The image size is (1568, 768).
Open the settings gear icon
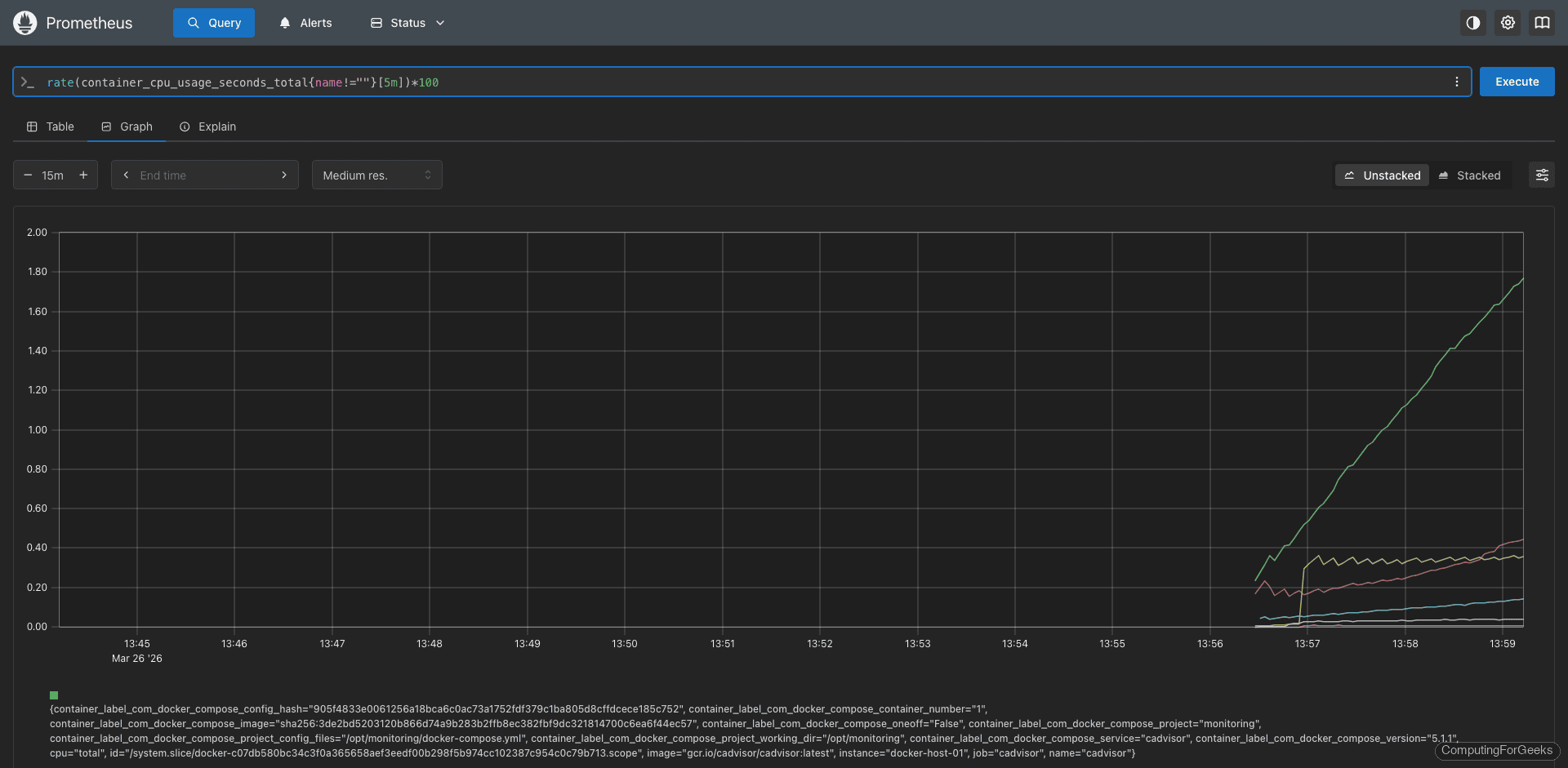1508,23
